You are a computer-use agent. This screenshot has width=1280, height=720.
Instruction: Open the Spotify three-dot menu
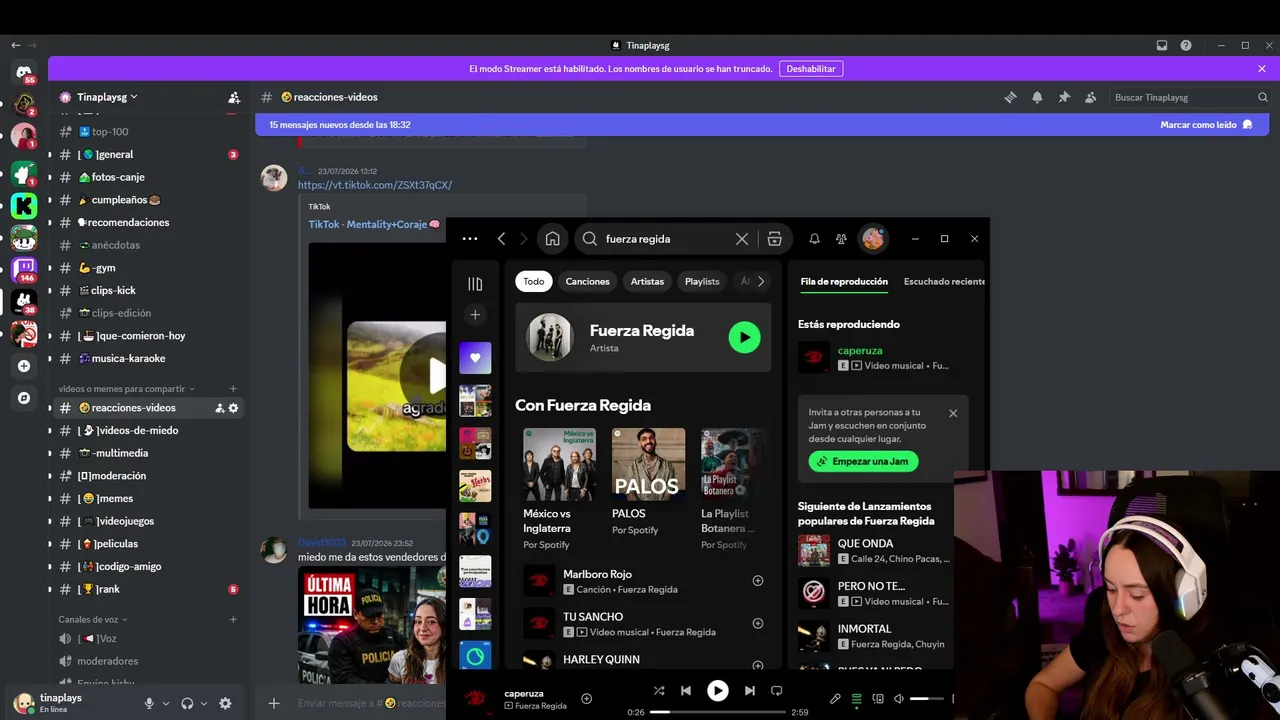[x=470, y=239]
